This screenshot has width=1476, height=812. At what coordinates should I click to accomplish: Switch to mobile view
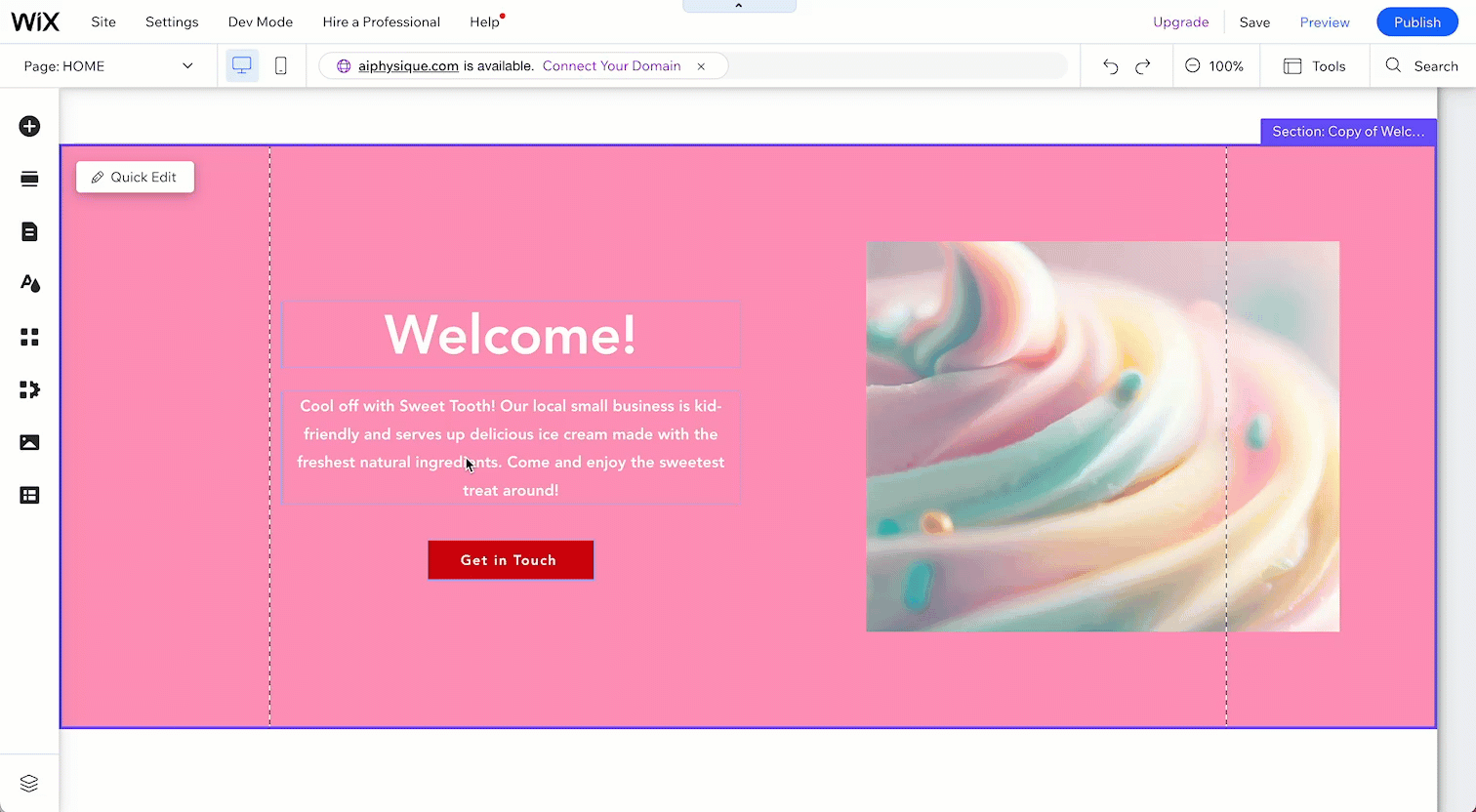coord(280,65)
